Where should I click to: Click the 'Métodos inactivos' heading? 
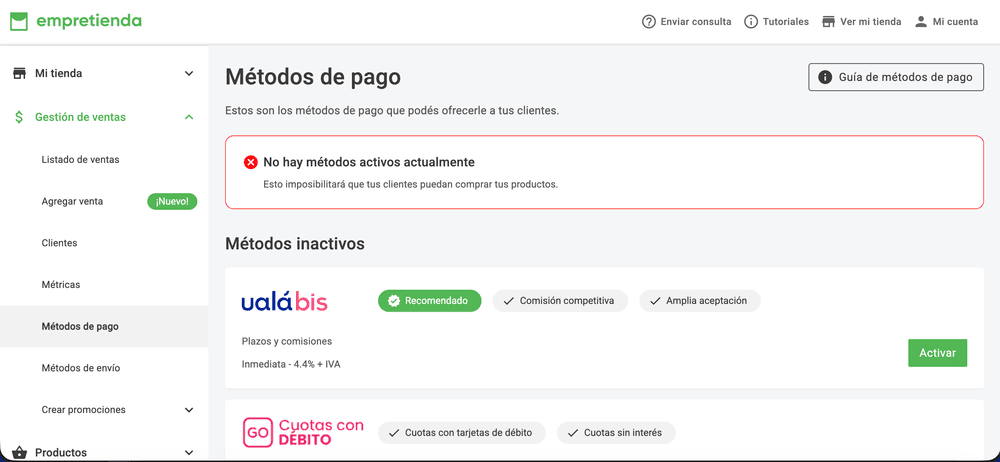(x=295, y=244)
